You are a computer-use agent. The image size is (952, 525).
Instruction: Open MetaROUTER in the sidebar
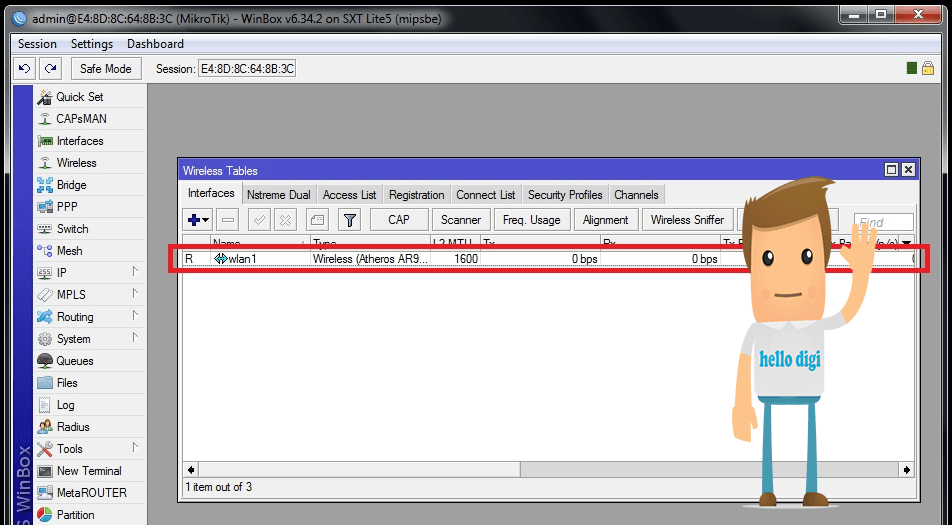click(91, 493)
